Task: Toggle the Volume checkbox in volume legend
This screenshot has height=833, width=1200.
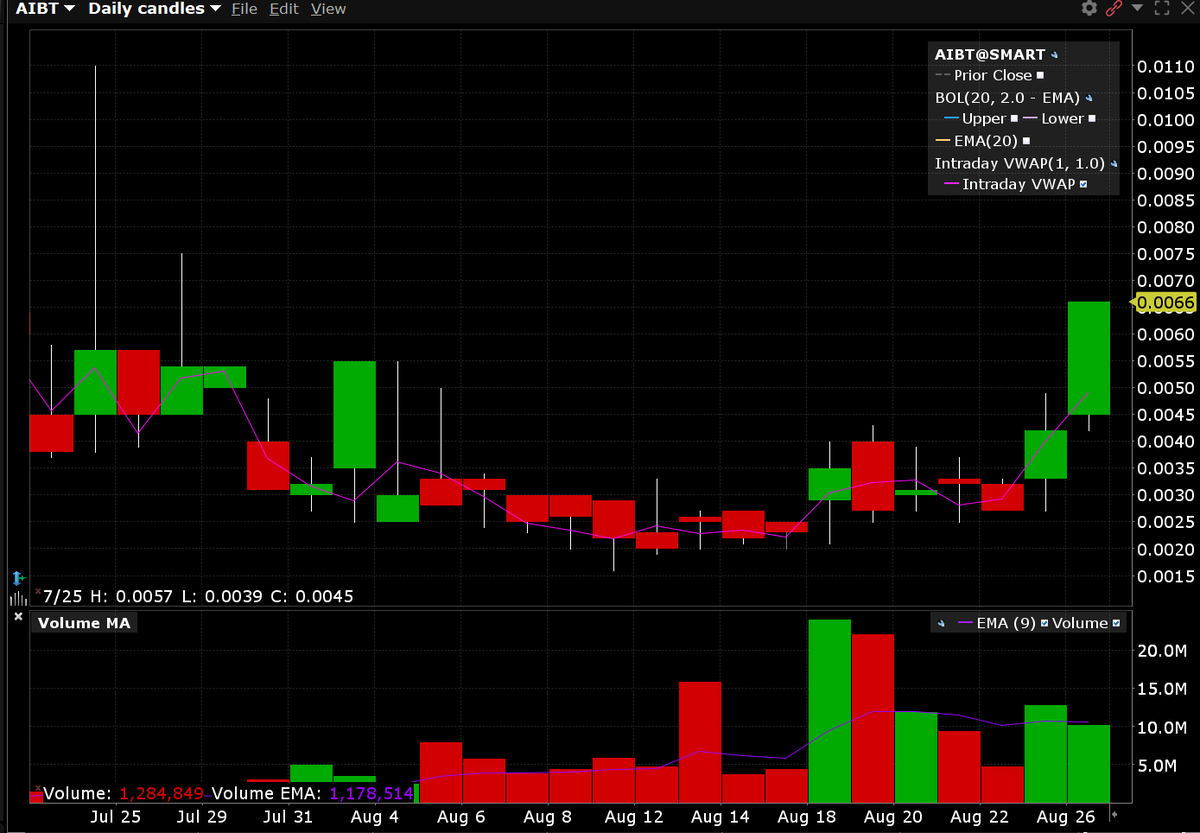Action: coord(1116,622)
